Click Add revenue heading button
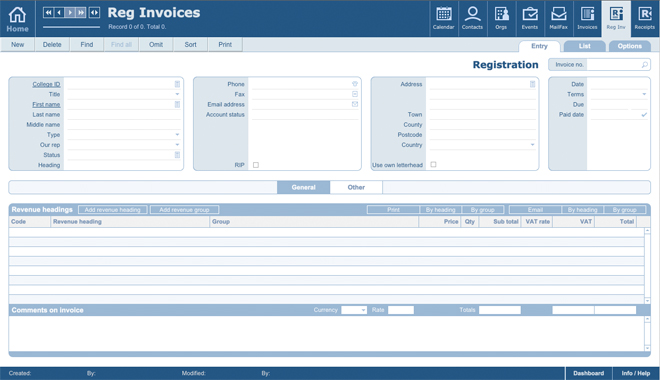 [x=112, y=210]
